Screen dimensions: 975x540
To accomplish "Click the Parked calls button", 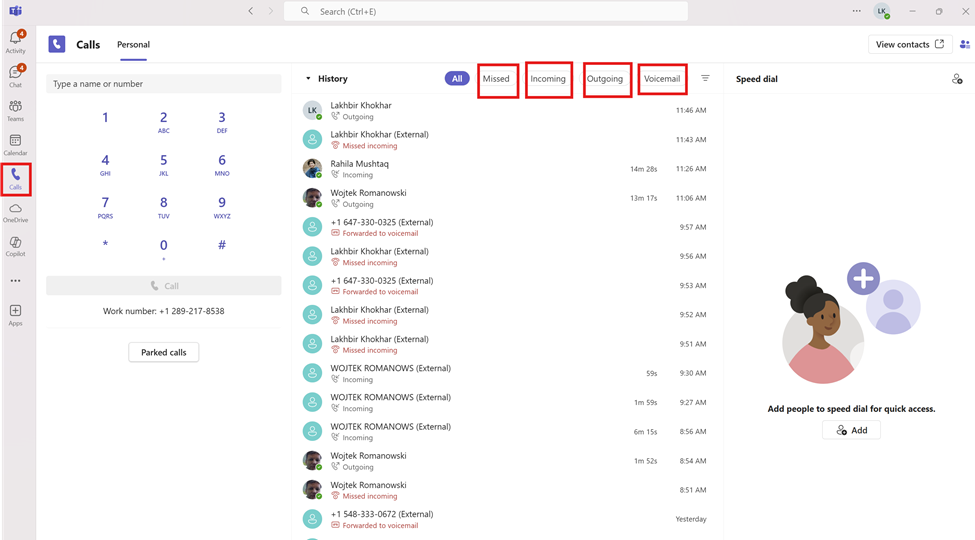I will [164, 352].
